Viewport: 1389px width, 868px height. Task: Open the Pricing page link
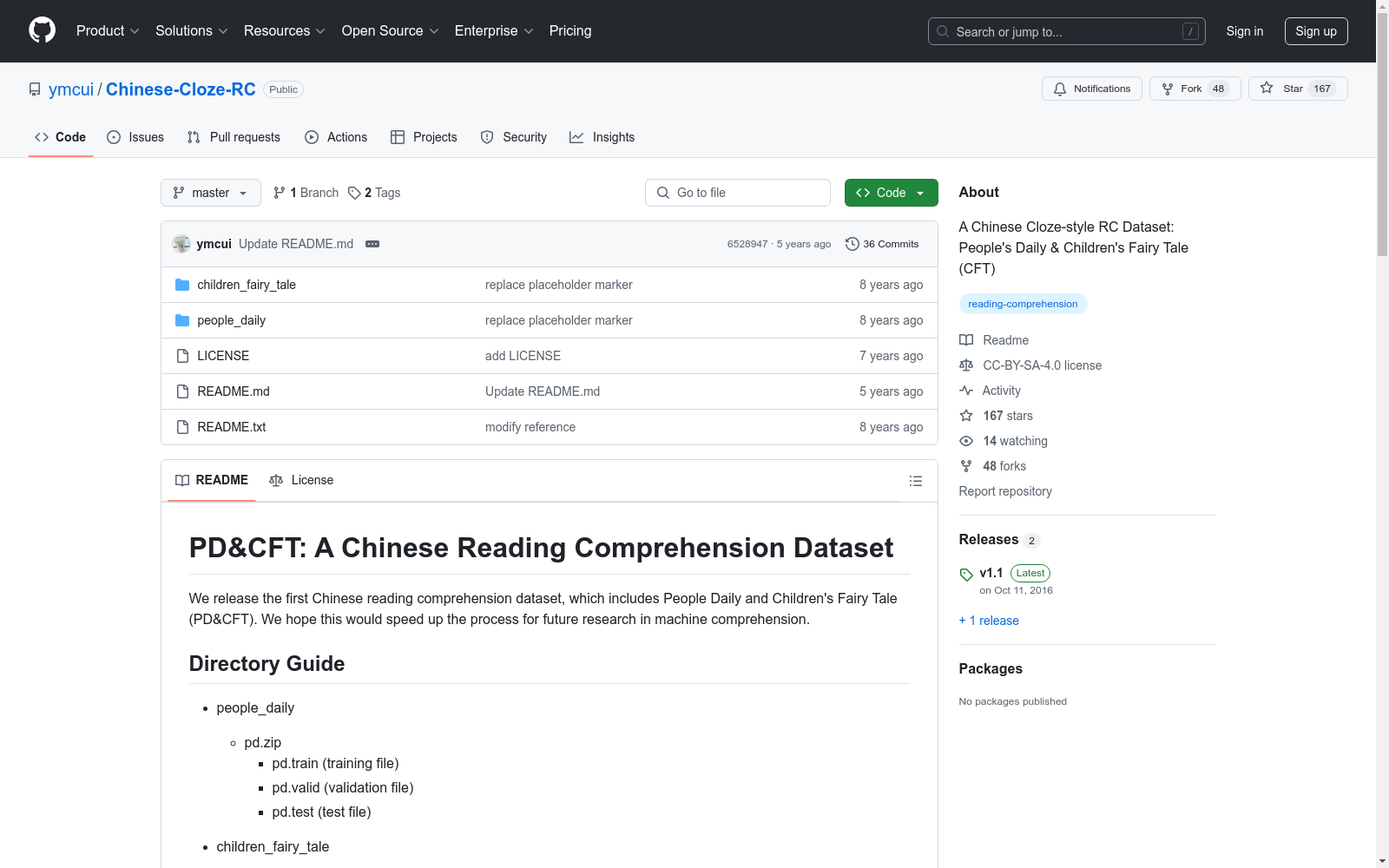click(x=570, y=30)
